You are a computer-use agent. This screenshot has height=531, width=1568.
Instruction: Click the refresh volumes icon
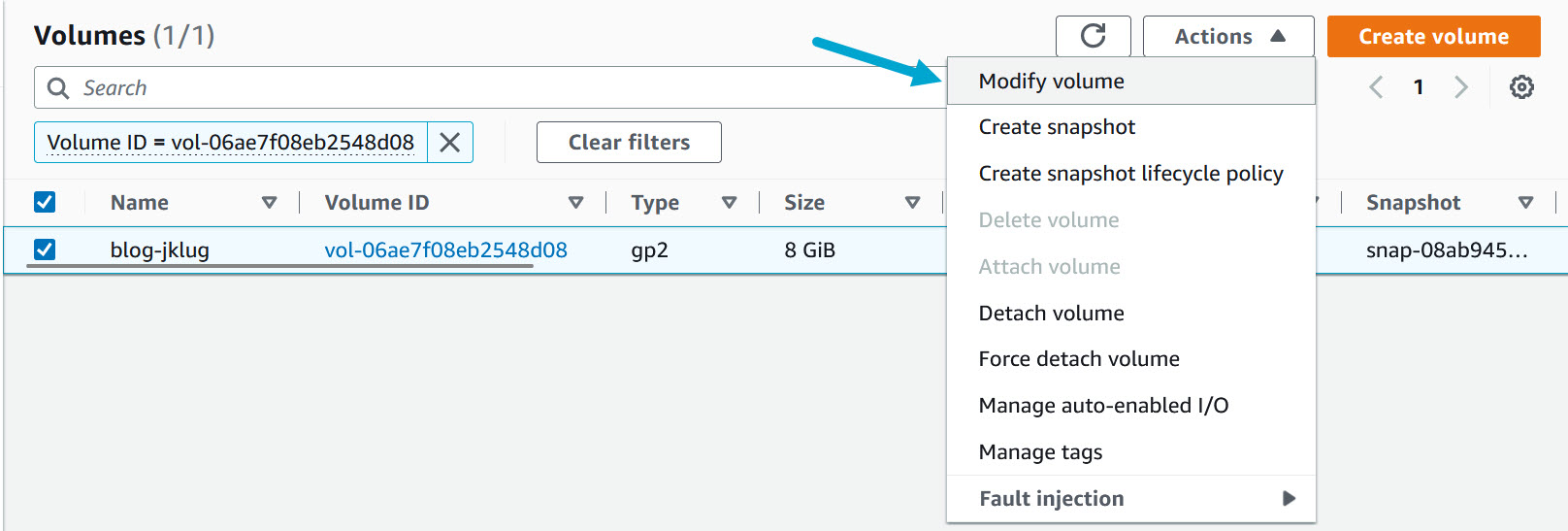(x=1093, y=37)
